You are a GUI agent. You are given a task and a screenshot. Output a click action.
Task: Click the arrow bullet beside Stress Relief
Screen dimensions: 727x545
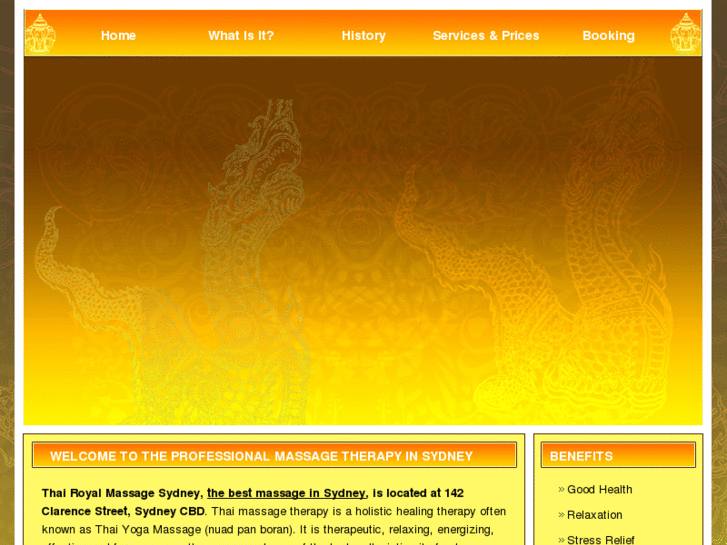tap(561, 540)
